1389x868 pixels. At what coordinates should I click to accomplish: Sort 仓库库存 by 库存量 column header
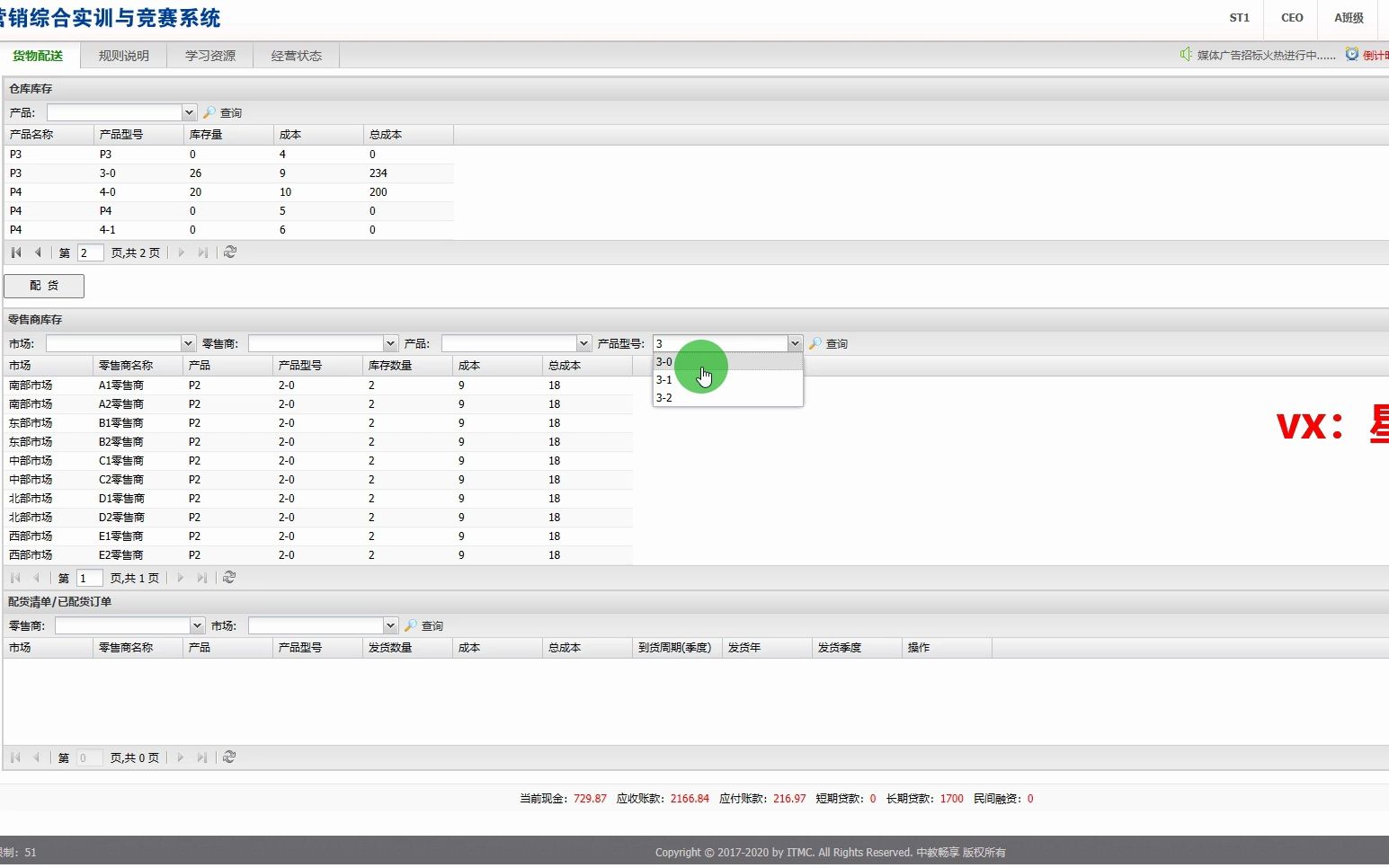click(228, 135)
